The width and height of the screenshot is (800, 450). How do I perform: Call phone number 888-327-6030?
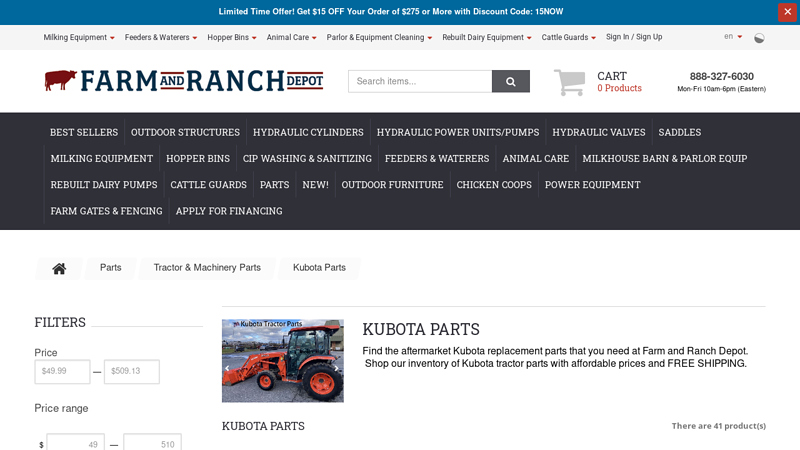click(x=721, y=77)
